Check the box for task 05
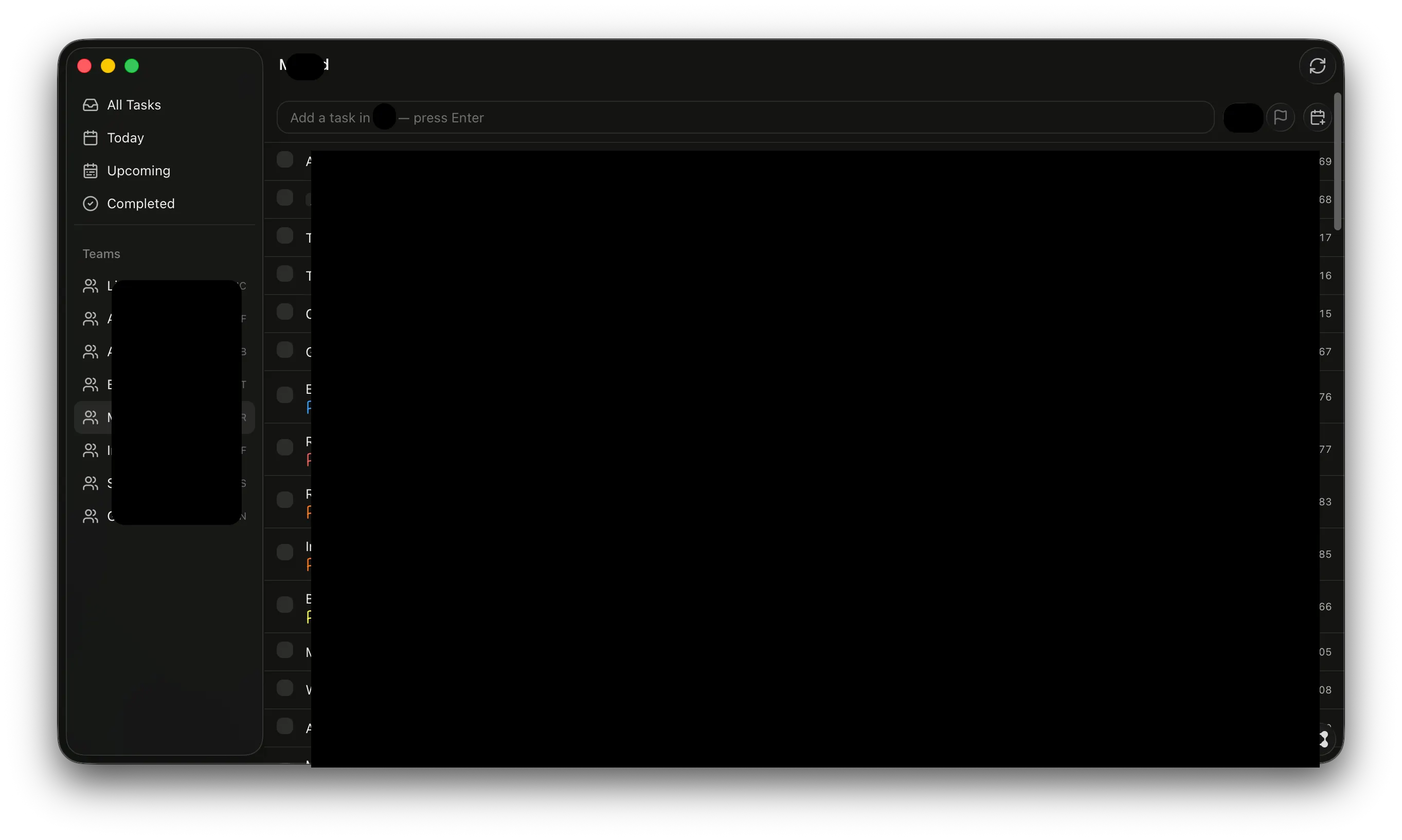1402x840 pixels. point(285,650)
